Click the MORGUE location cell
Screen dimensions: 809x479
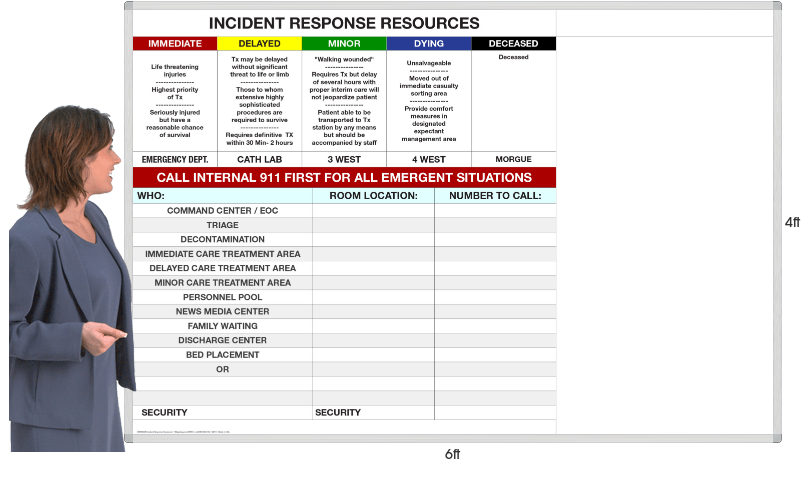[x=513, y=159]
